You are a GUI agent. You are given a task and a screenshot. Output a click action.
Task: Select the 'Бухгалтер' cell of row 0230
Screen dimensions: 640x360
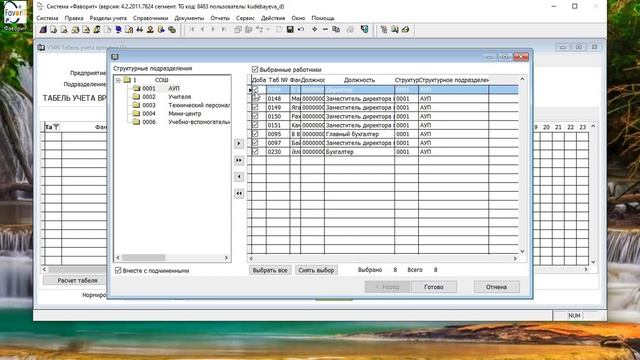tap(359, 152)
